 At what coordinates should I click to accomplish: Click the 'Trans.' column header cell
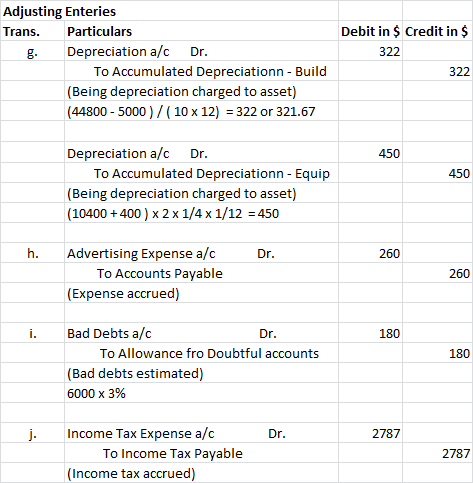point(32,31)
